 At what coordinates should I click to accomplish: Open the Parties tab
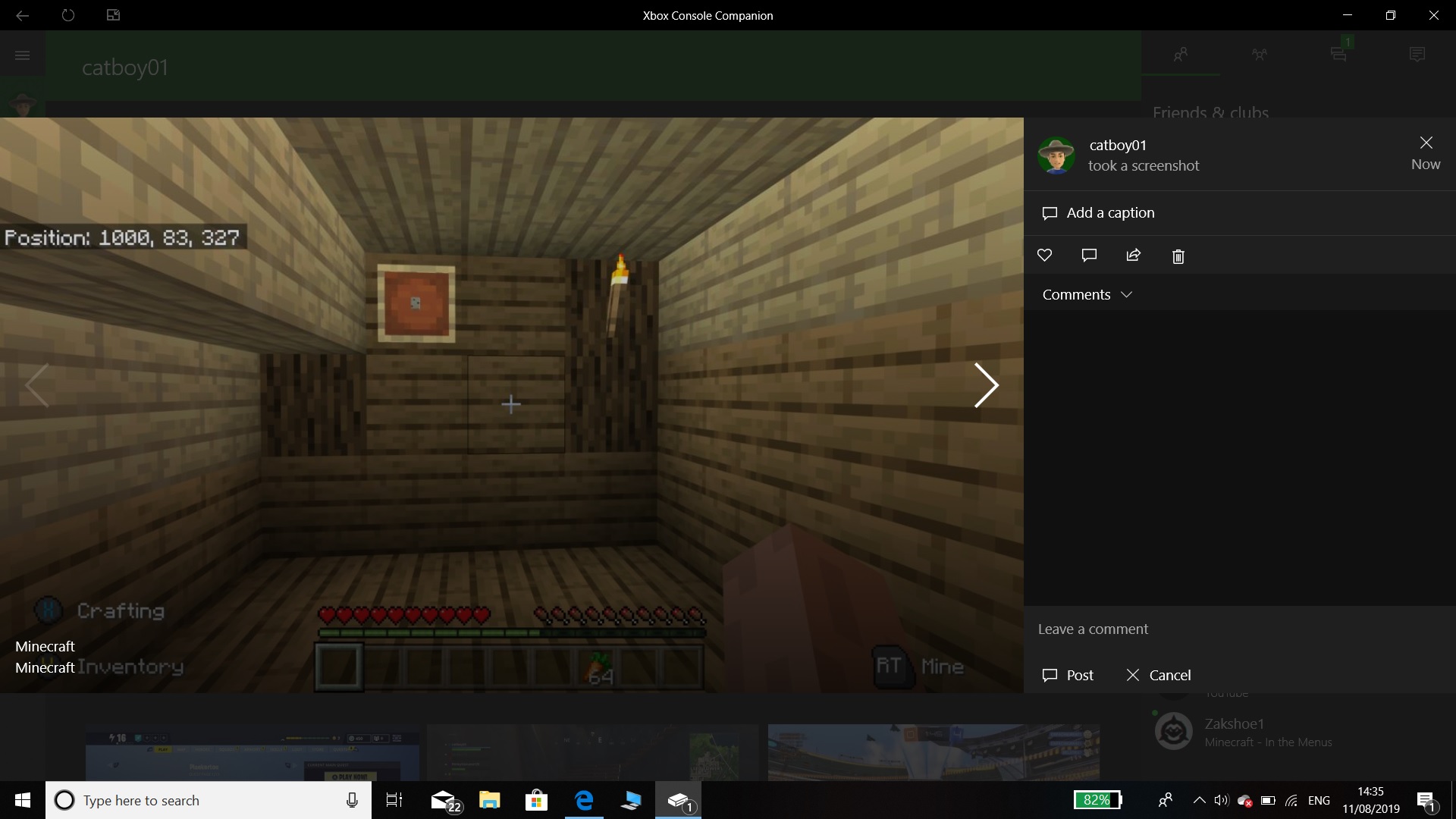[1259, 55]
